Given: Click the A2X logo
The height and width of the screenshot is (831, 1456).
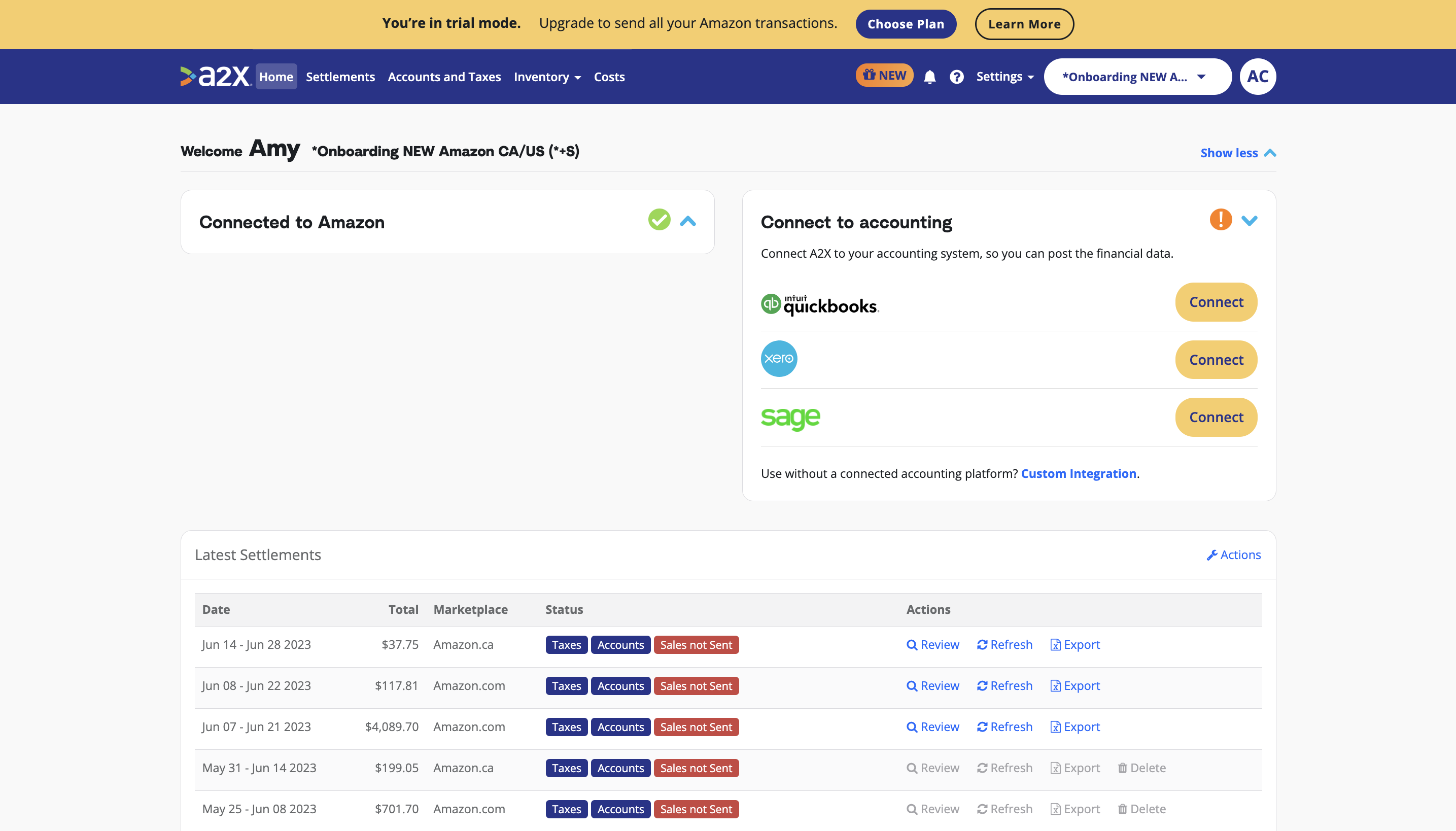Looking at the screenshot, I should tap(216, 77).
